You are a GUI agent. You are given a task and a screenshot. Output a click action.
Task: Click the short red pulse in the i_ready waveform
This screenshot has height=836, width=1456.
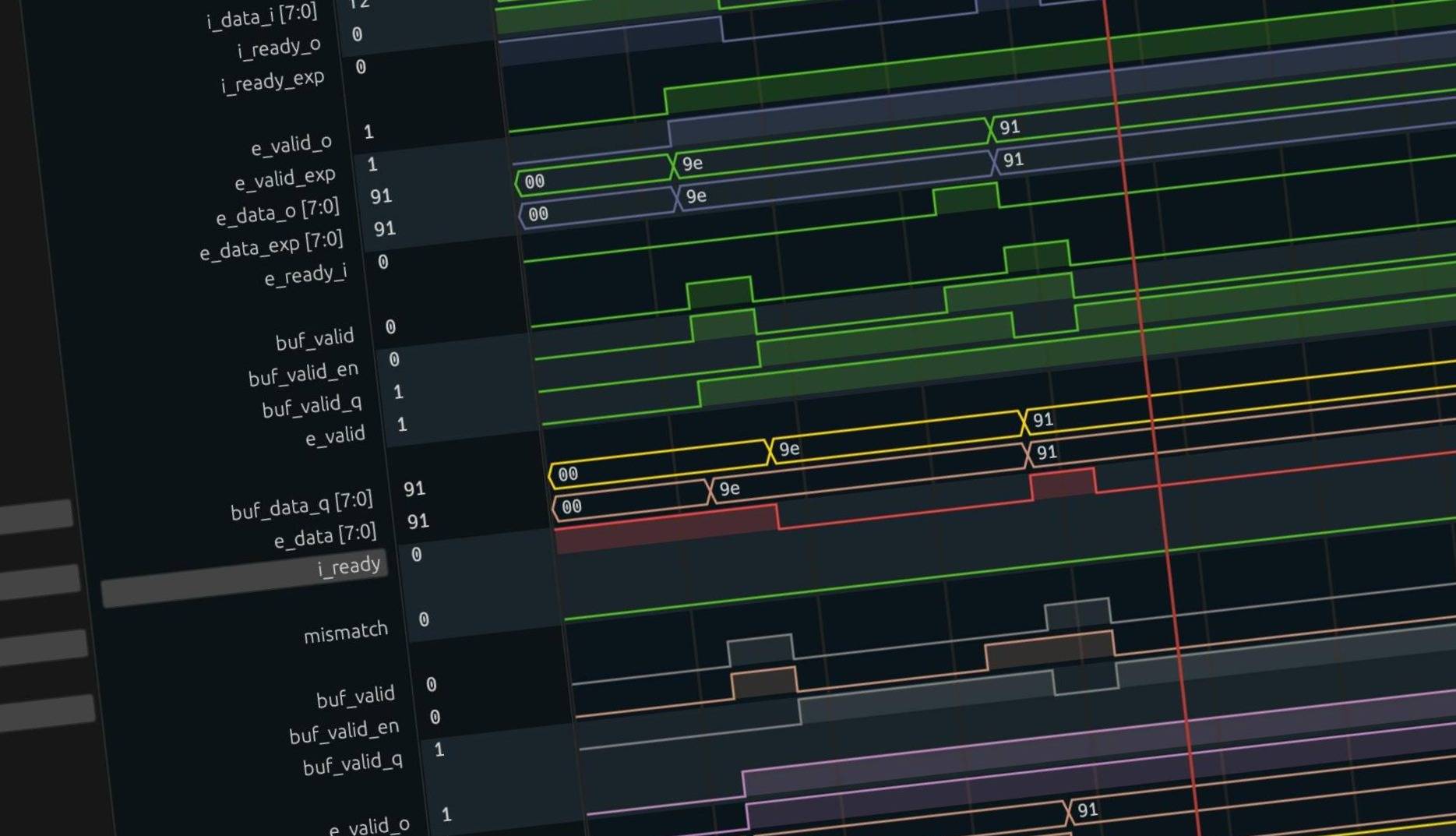pos(1063,483)
